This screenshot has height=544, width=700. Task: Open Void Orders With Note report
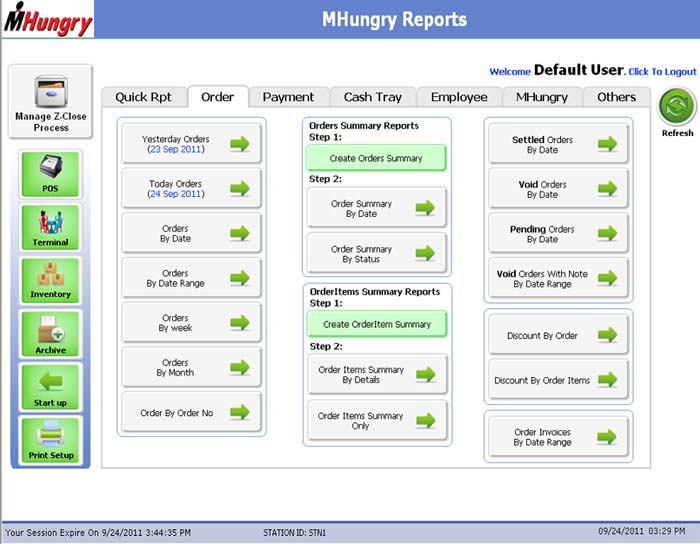(x=558, y=278)
